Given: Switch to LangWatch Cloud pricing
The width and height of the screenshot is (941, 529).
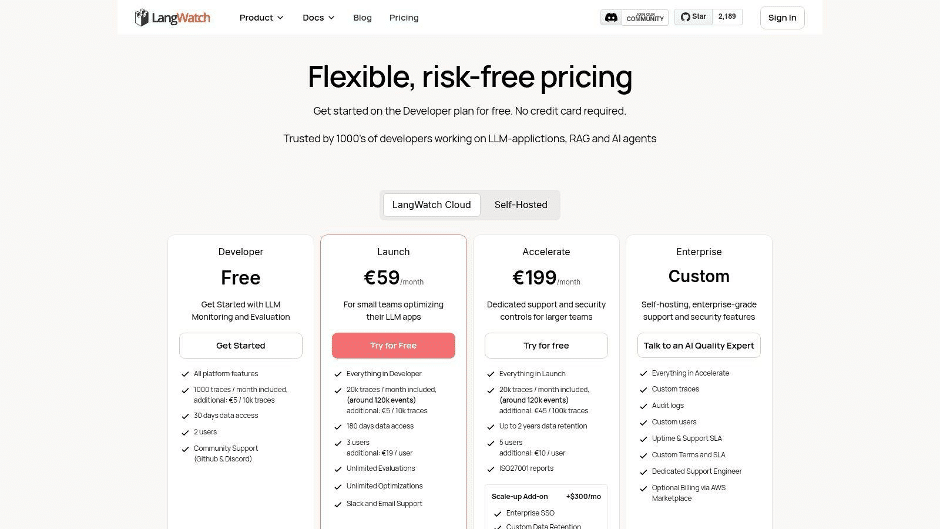Looking at the screenshot, I should 431,205.
